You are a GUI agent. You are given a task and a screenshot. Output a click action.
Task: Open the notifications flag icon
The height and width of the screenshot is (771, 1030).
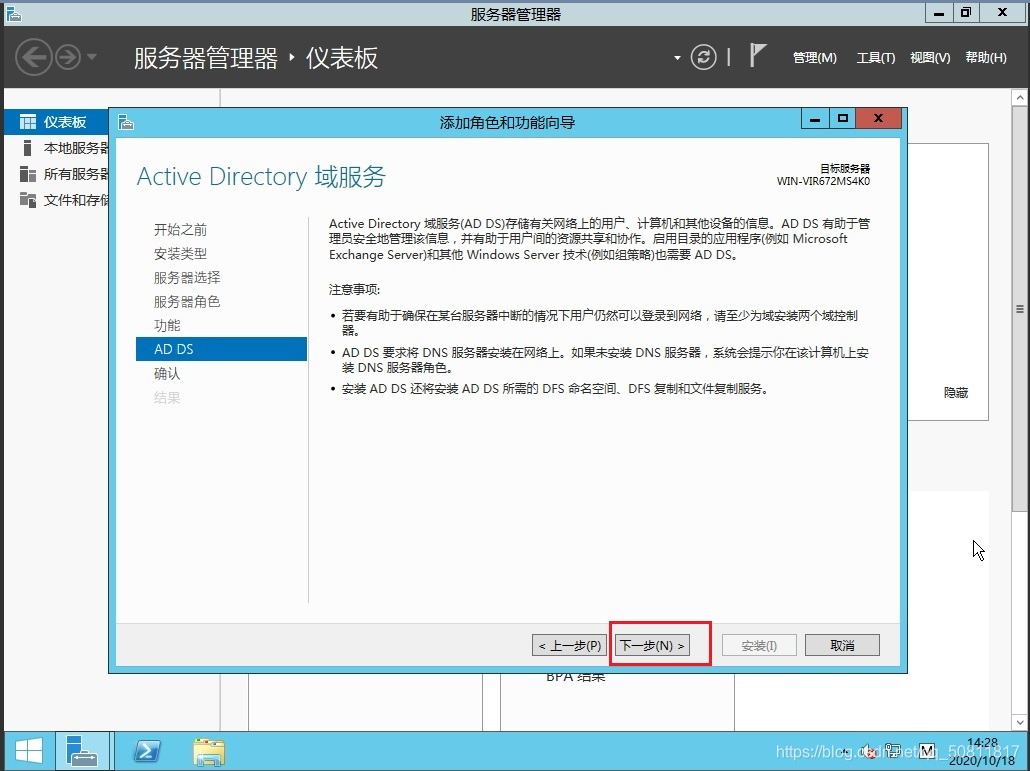[x=757, y=56]
